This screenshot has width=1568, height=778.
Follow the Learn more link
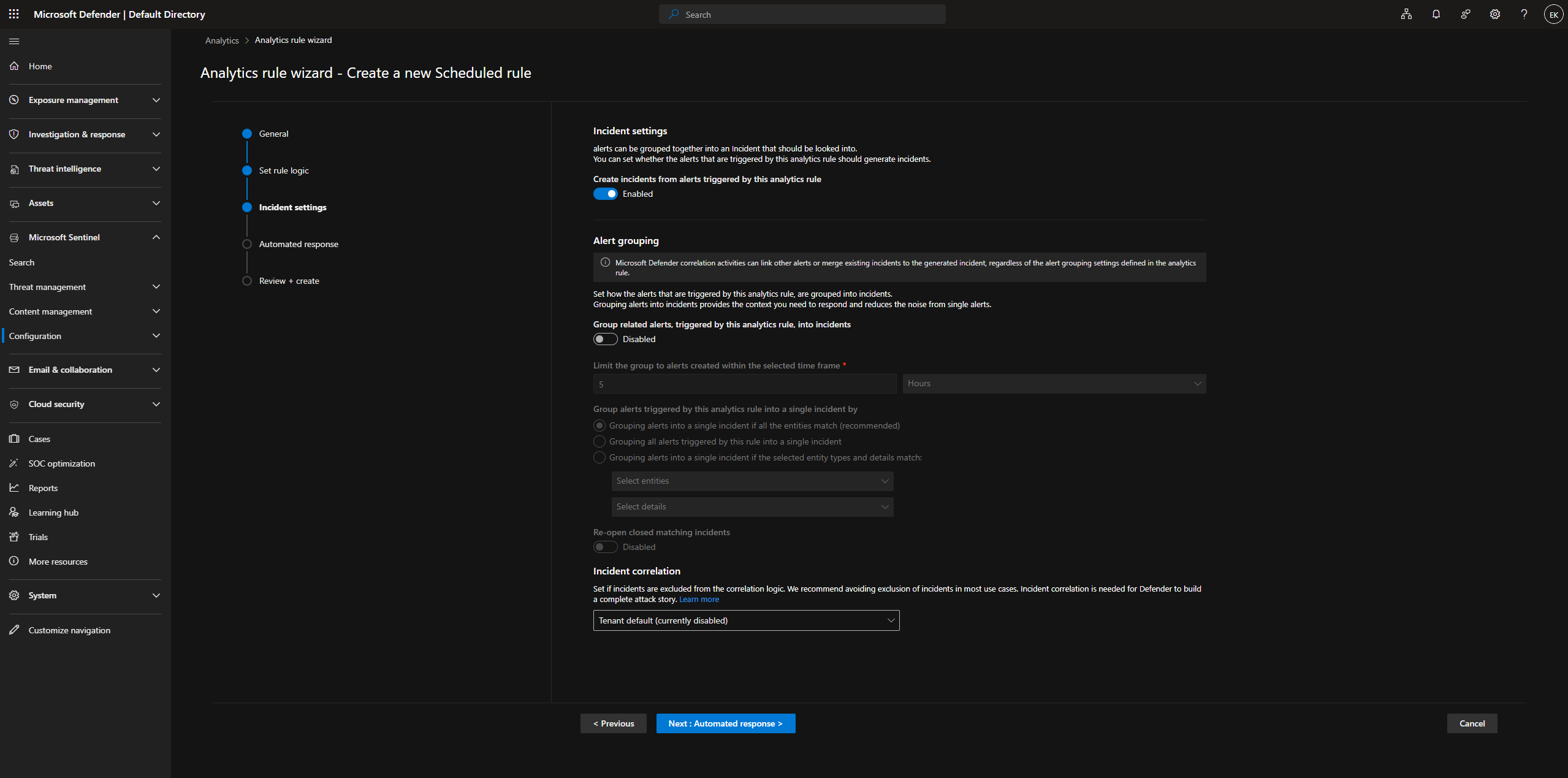(699, 600)
